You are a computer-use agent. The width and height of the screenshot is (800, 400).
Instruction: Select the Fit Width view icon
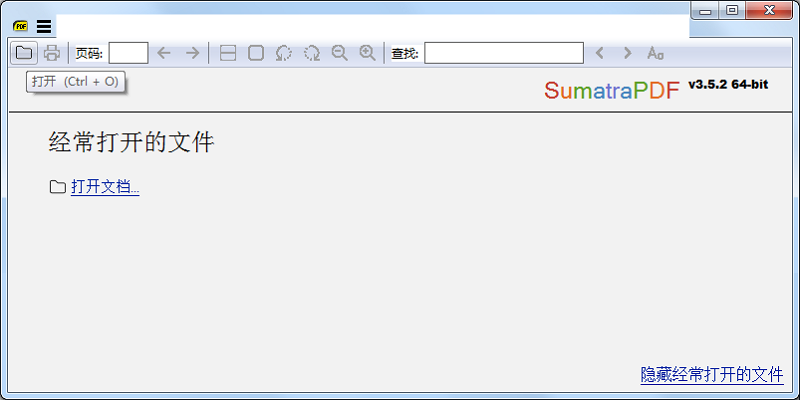[x=228, y=53]
